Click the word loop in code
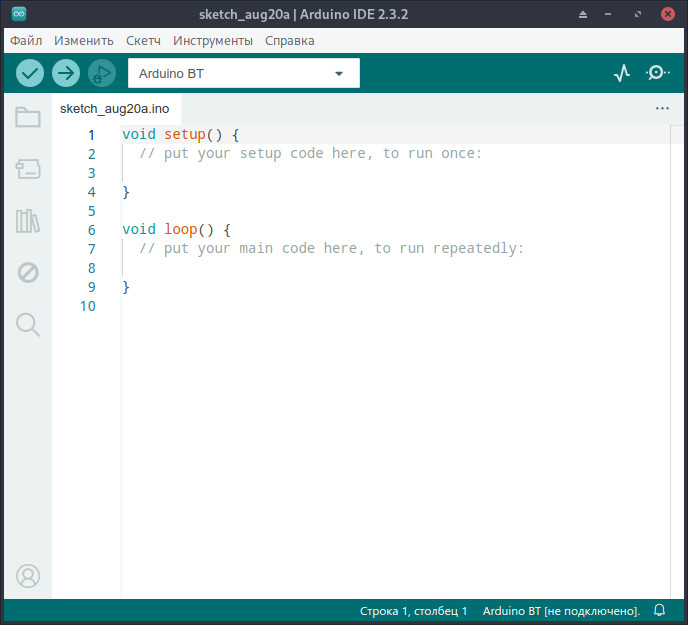688x625 pixels. point(181,230)
